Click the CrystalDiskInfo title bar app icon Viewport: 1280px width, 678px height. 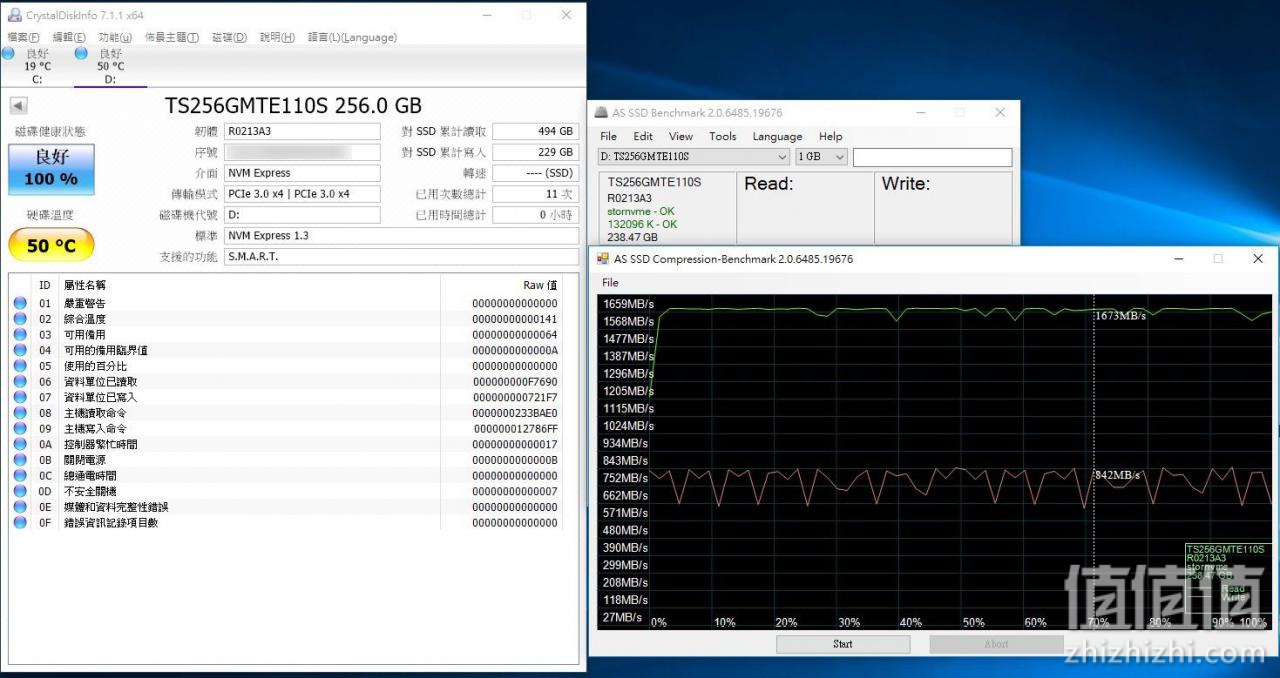point(14,15)
